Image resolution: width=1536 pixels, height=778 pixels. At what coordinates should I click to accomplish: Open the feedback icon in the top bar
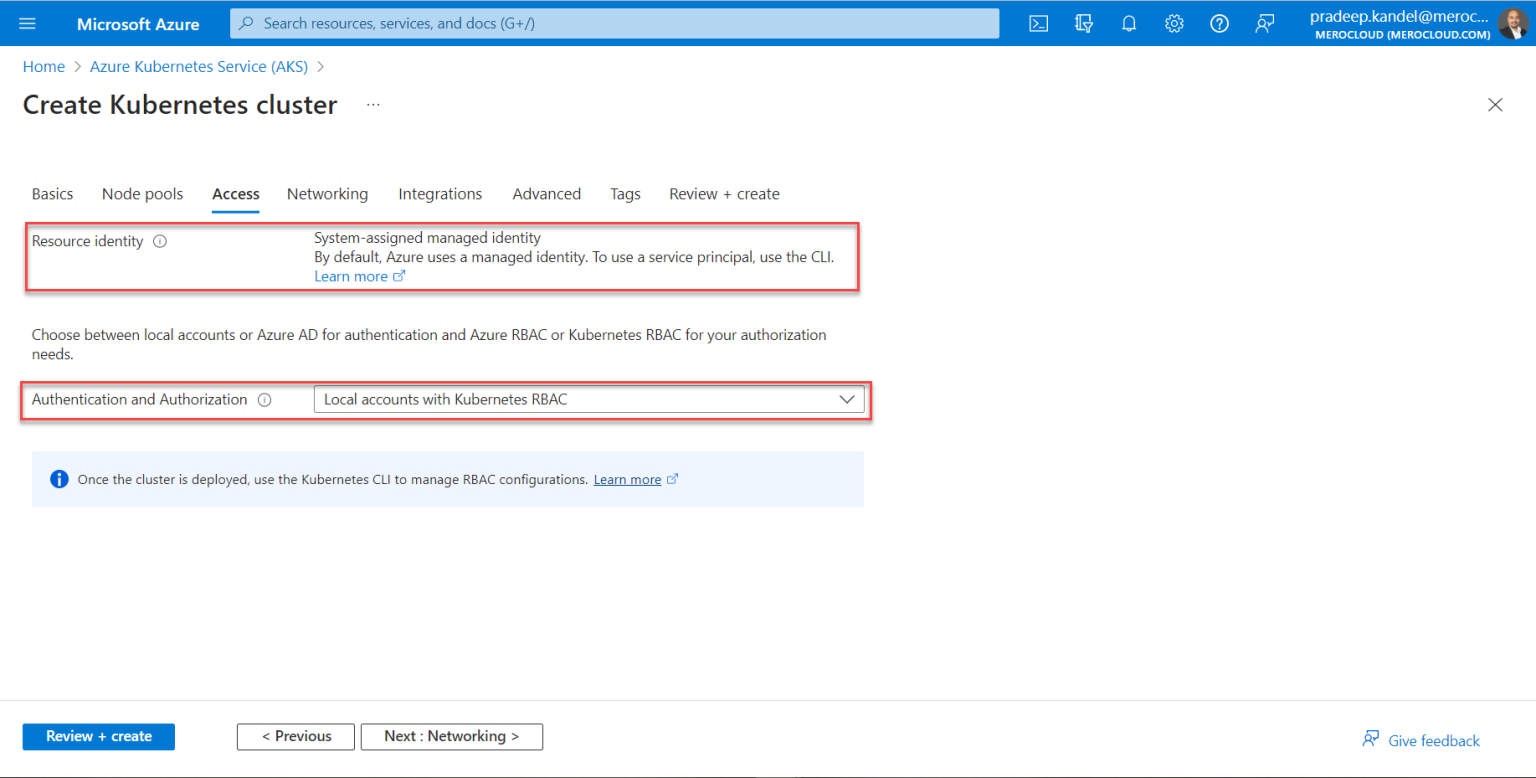[1264, 22]
